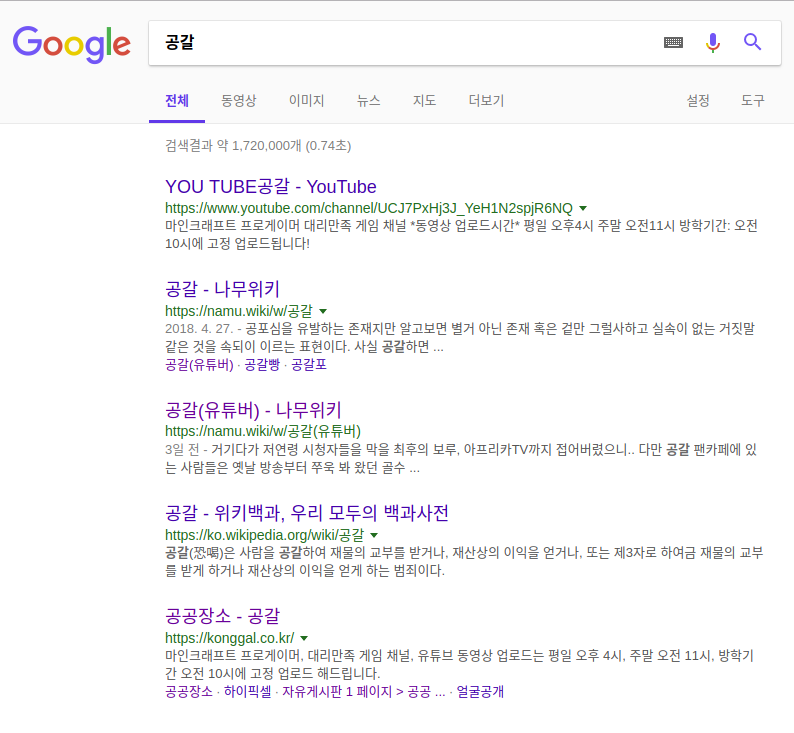The width and height of the screenshot is (794, 733).
Task: Expand the 더보기 menu
Action: click(x=486, y=101)
